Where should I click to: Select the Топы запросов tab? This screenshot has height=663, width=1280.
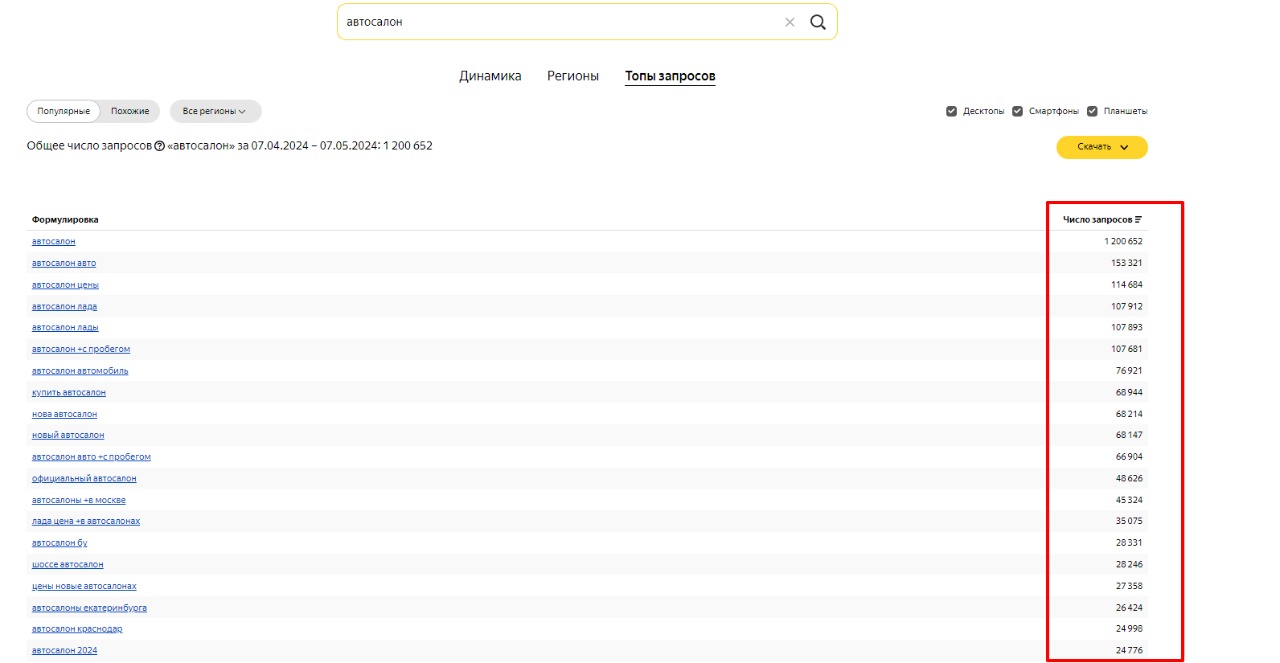point(670,76)
